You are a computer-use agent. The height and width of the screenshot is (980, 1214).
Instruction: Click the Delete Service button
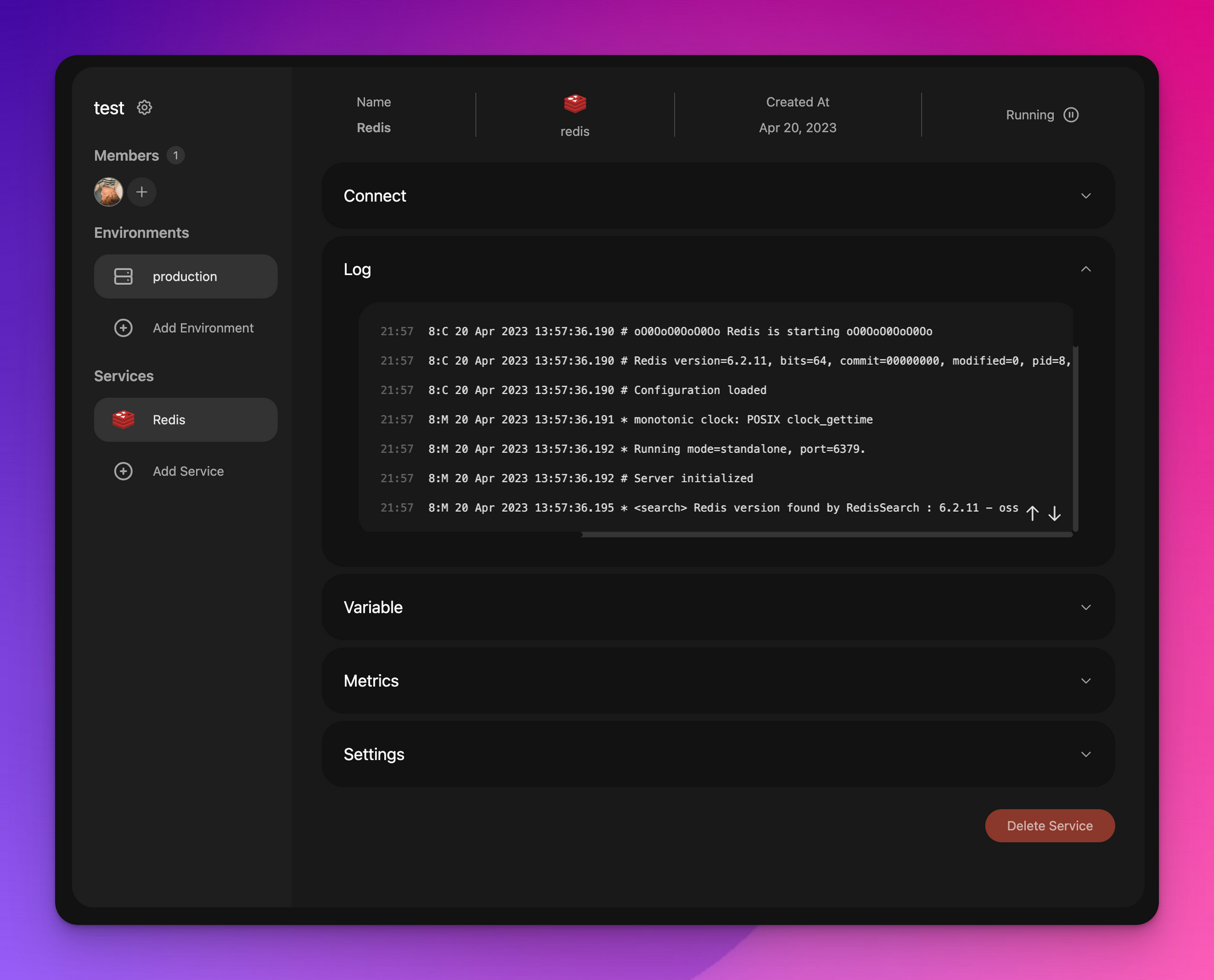[x=1050, y=826]
